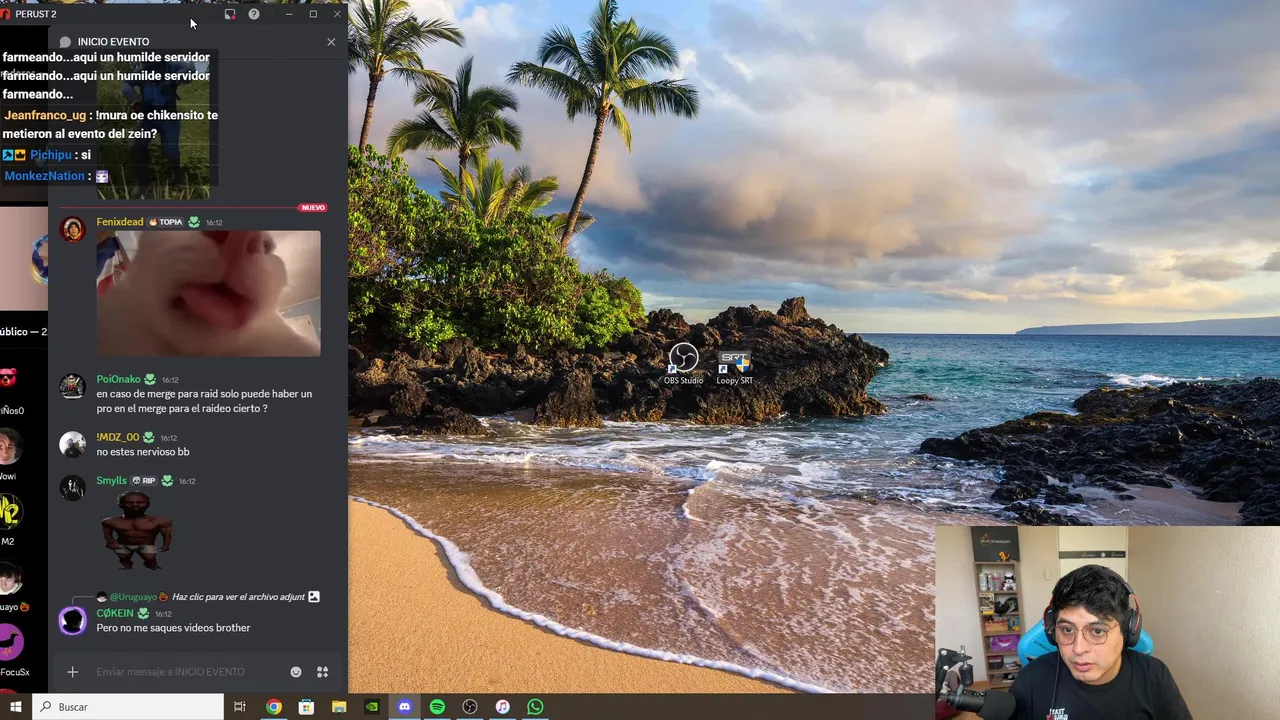Open the Discord inbox icon in title bar

pyautogui.click(x=230, y=14)
